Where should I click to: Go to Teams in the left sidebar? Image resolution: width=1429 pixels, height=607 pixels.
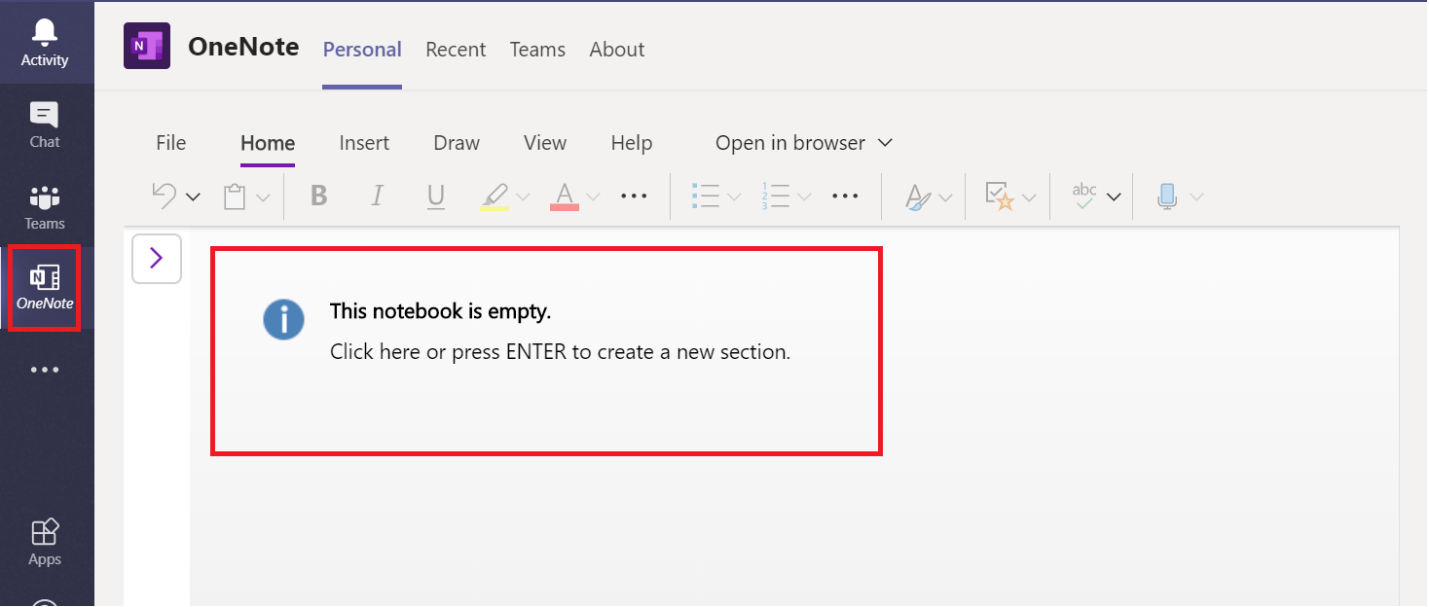click(45, 208)
